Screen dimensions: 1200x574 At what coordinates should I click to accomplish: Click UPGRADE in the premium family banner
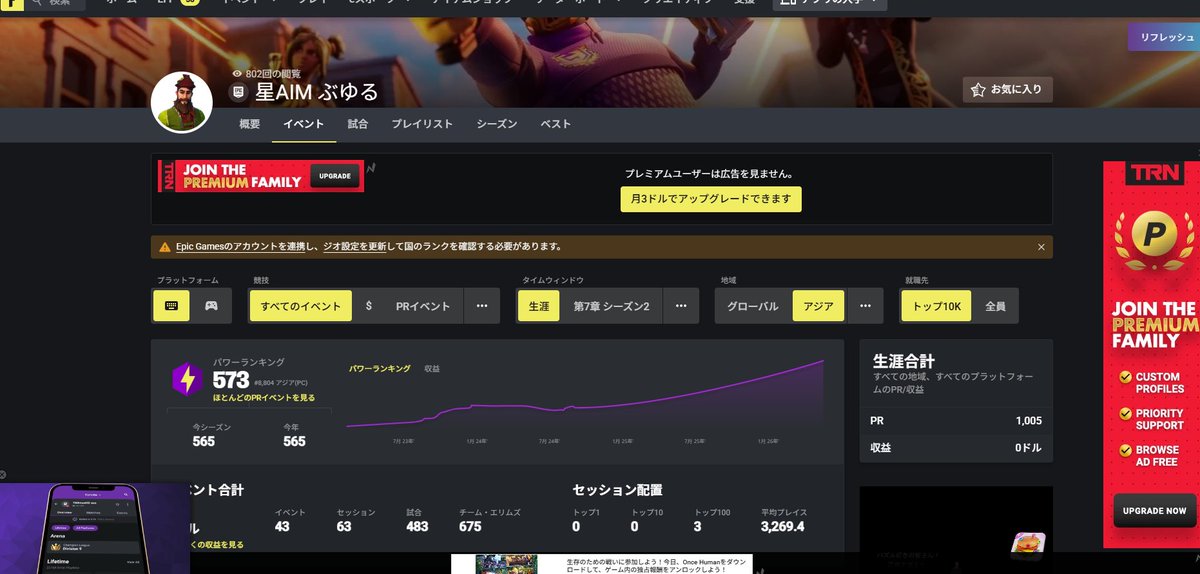pyautogui.click(x=335, y=176)
